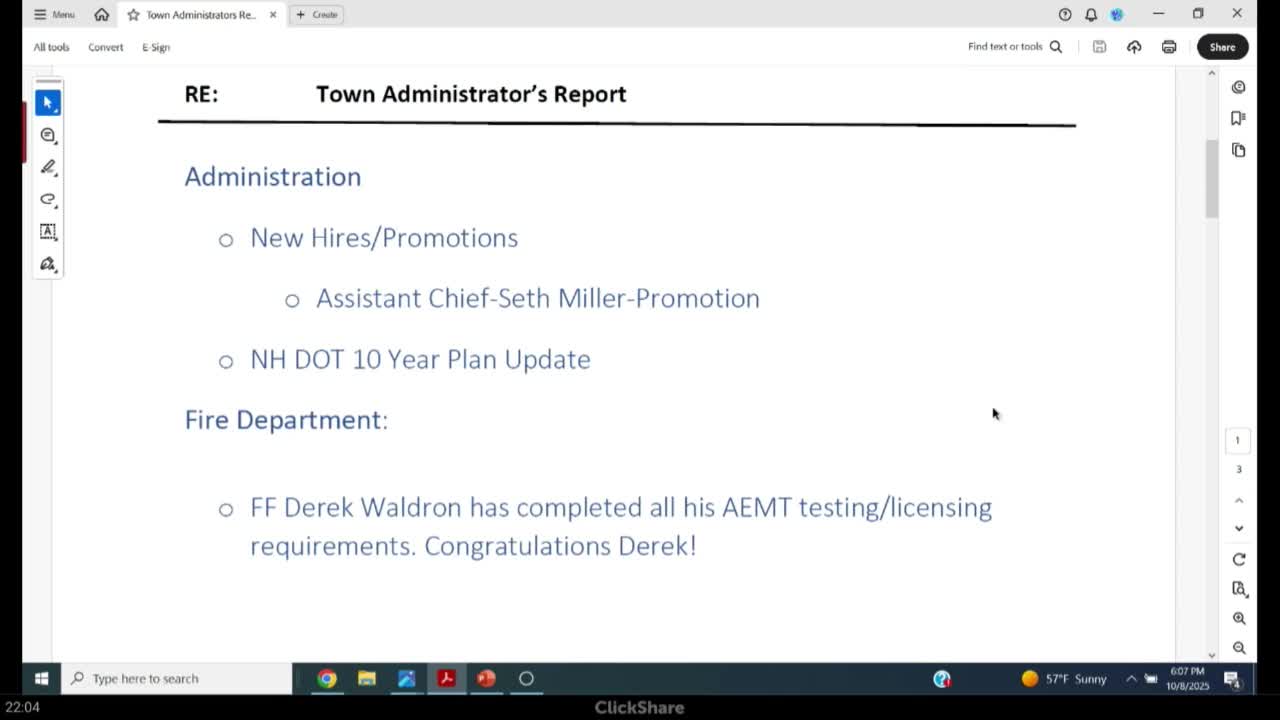The width and height of the screenshot is (1280, 720).
Task: Click the current page number 1 box
Action: (x=1238, y=440)
